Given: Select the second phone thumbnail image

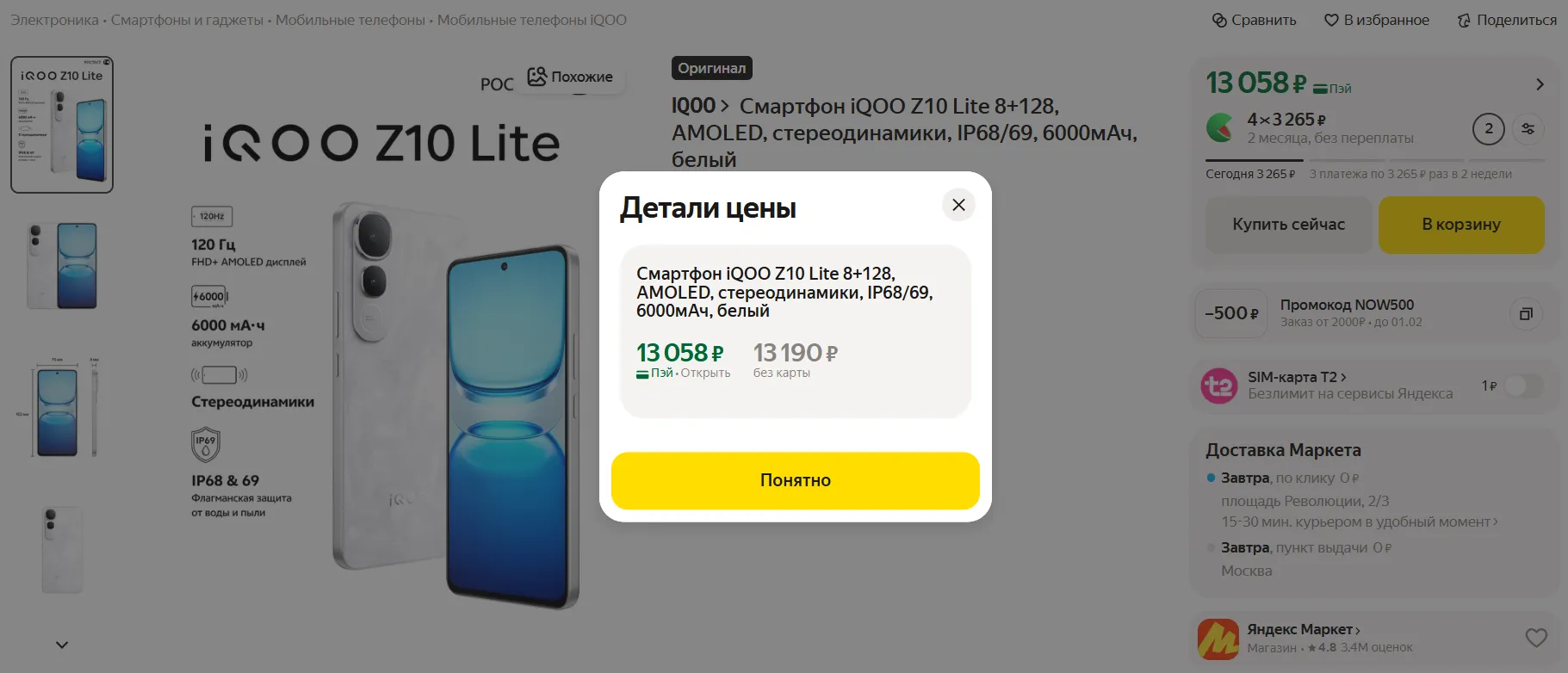Looking at the screenshot, I should (62, 265).
